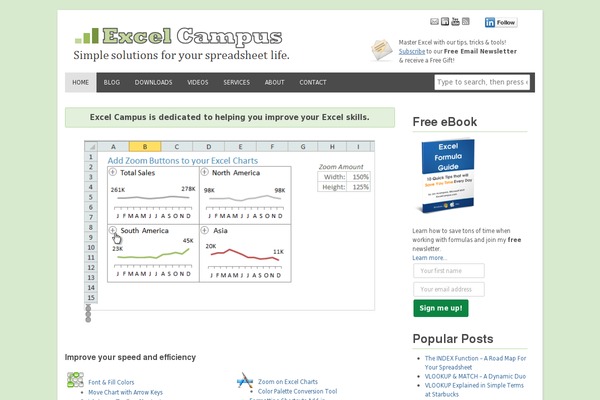The height and width of the screenshot is (400, 600).
Task: Click in the site search box
Action: click(x=482, y=82)
